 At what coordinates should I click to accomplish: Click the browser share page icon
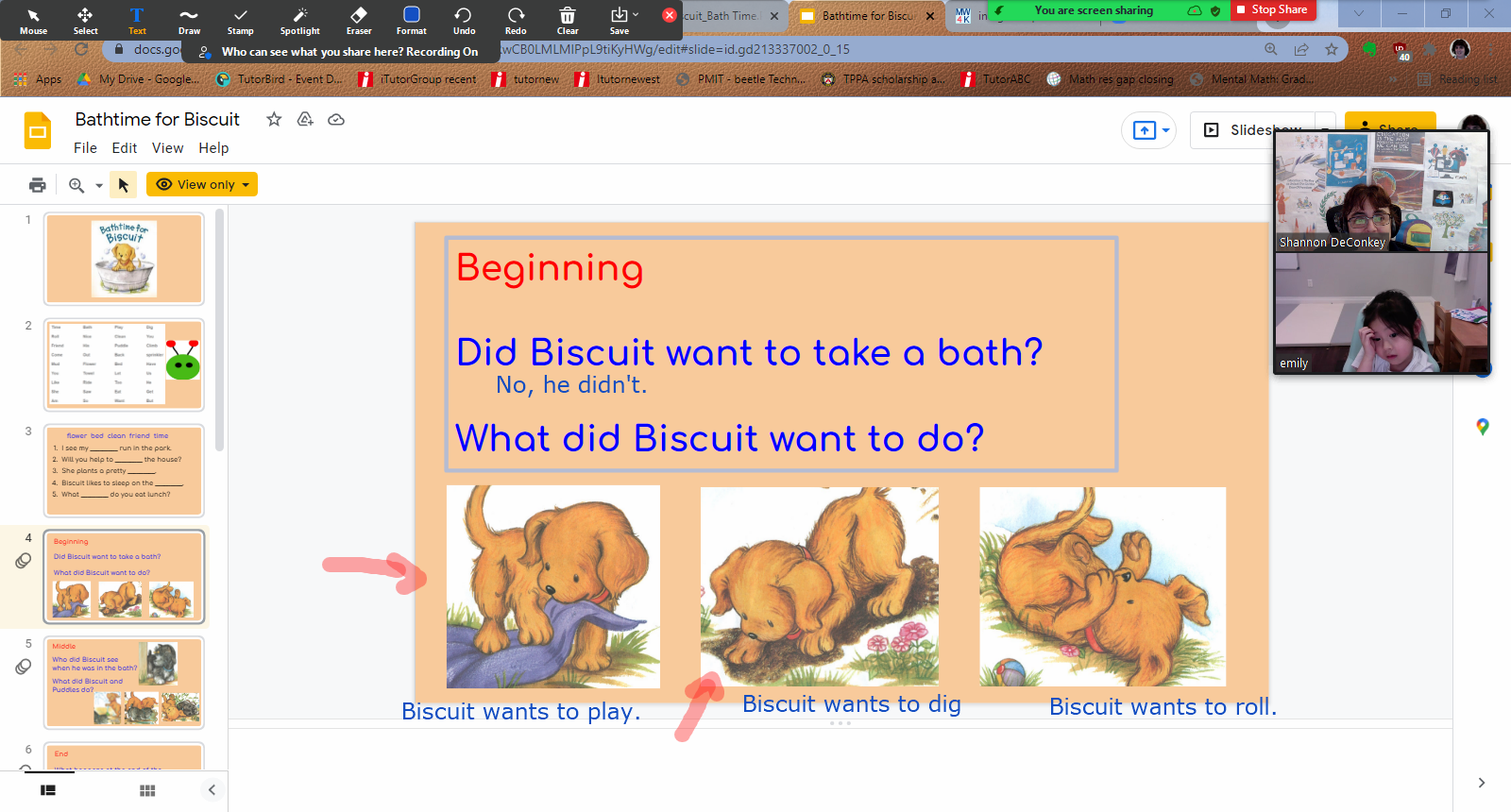tap(1301, 49)
